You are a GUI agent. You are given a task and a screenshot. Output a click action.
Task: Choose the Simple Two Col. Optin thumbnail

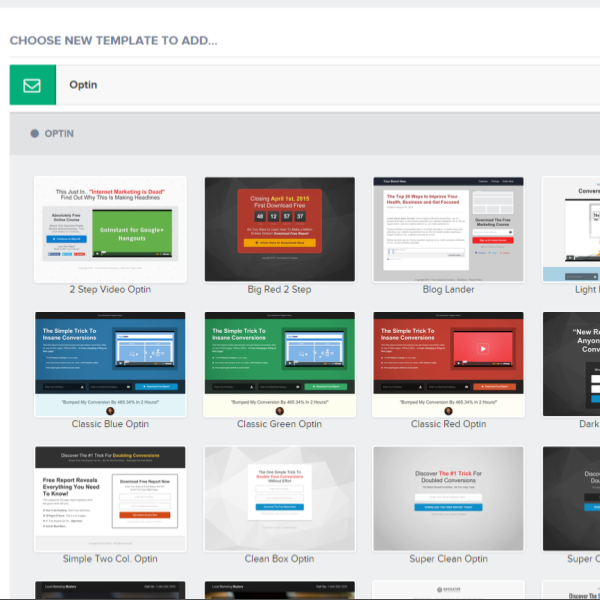[110, 499]
